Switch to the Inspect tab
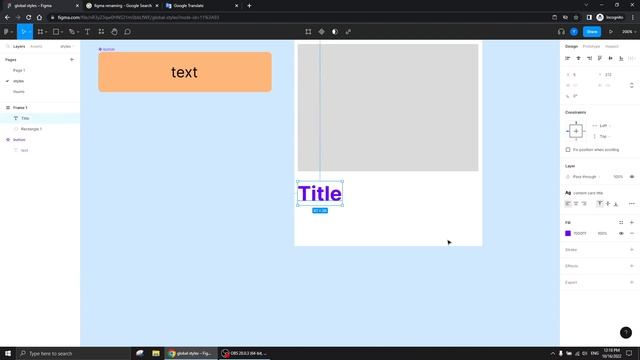 pyautogui.click(x=611, y=47)
